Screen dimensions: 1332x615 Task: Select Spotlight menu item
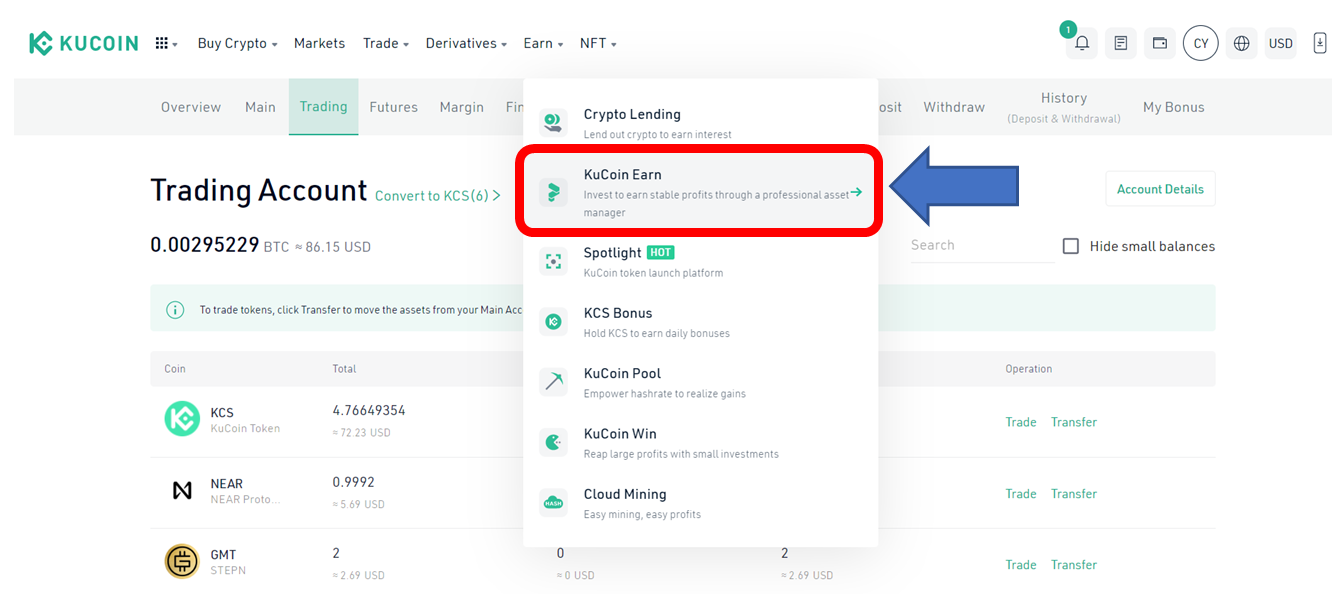(x=700, y=262)
